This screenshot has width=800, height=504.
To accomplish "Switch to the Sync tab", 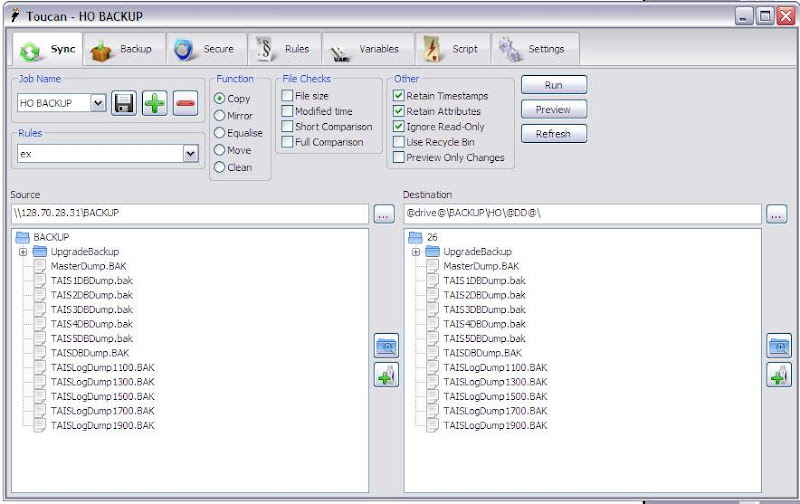I will tap(47, 49).
